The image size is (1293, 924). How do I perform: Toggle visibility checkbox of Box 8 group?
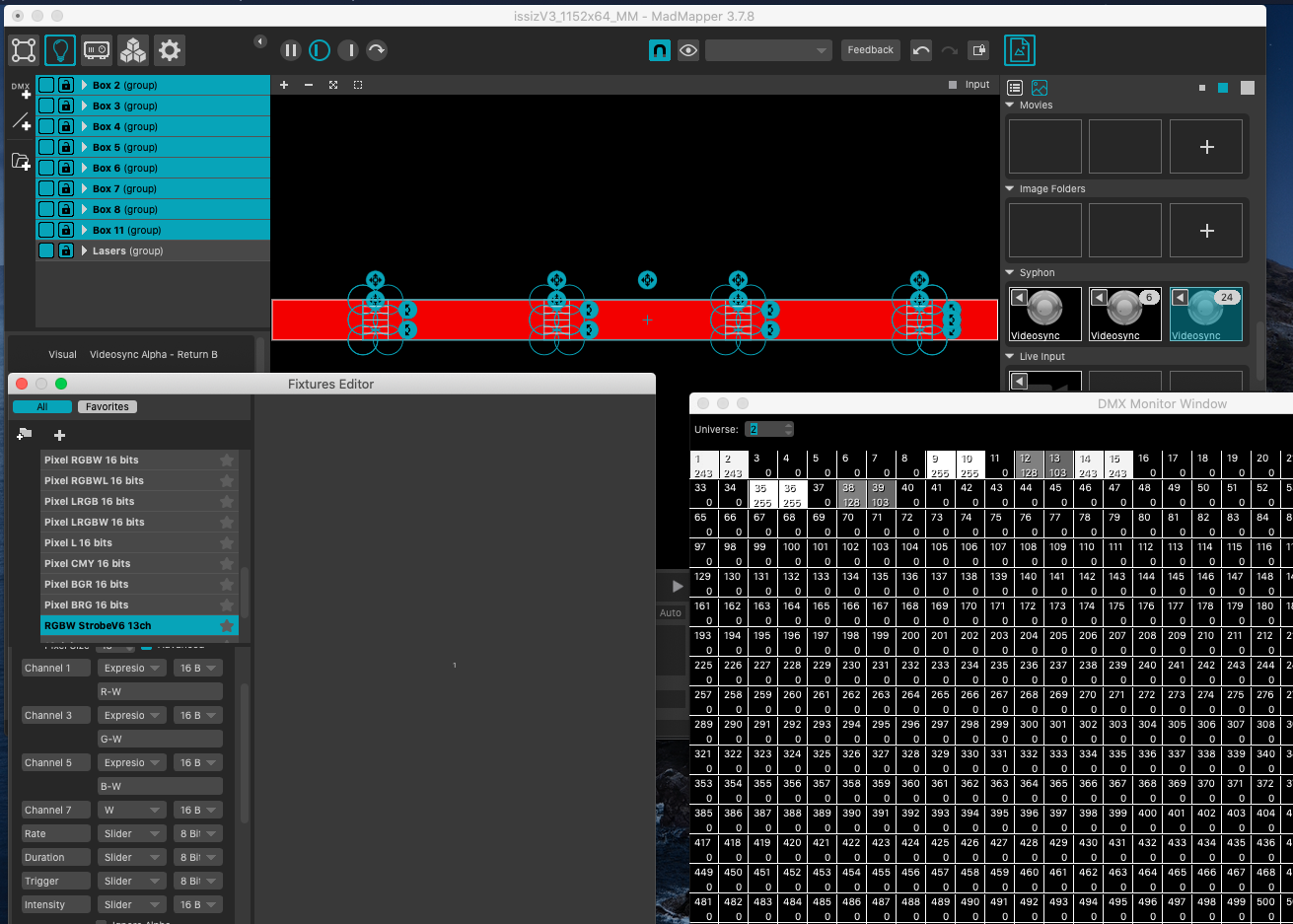click(x=46, y=209)
